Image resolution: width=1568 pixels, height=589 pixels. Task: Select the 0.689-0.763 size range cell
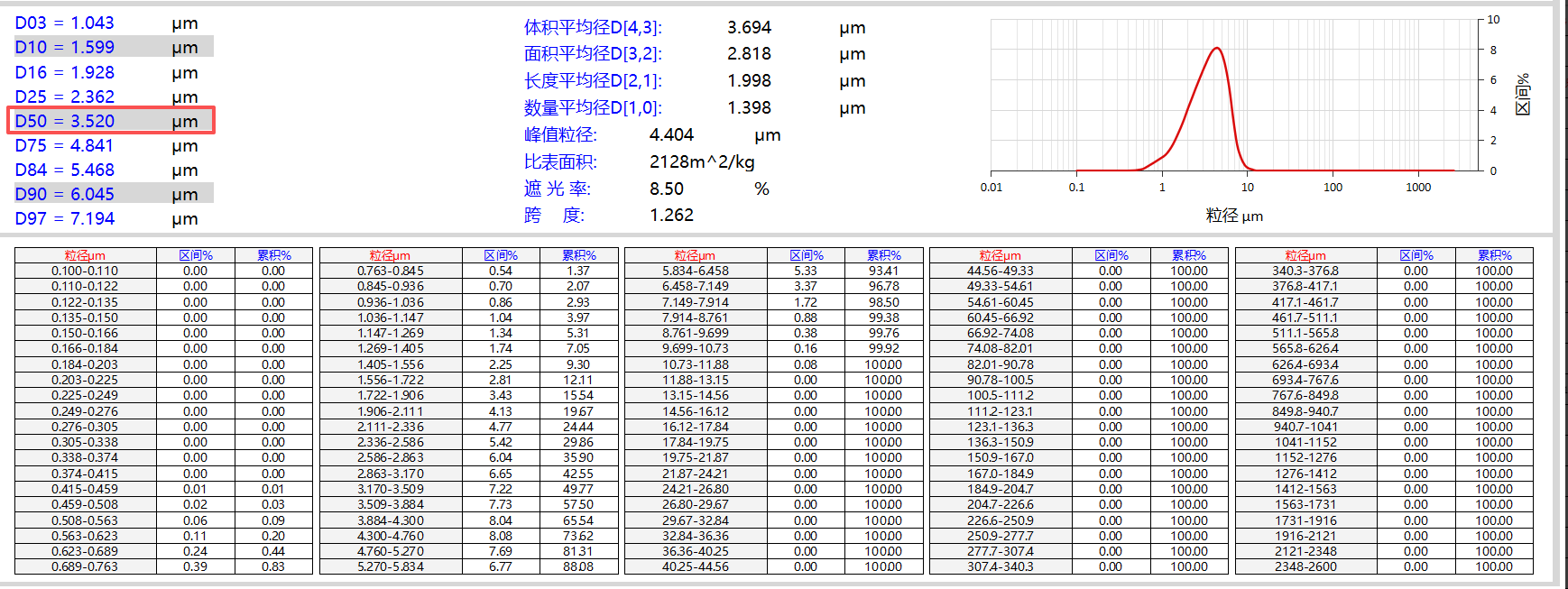pos(85,566)
